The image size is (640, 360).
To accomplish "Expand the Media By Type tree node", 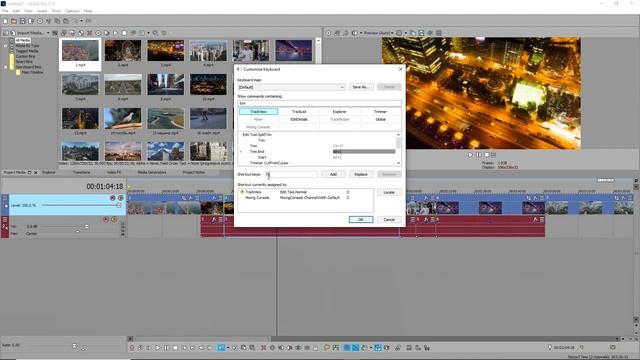I will pos(6,46).
